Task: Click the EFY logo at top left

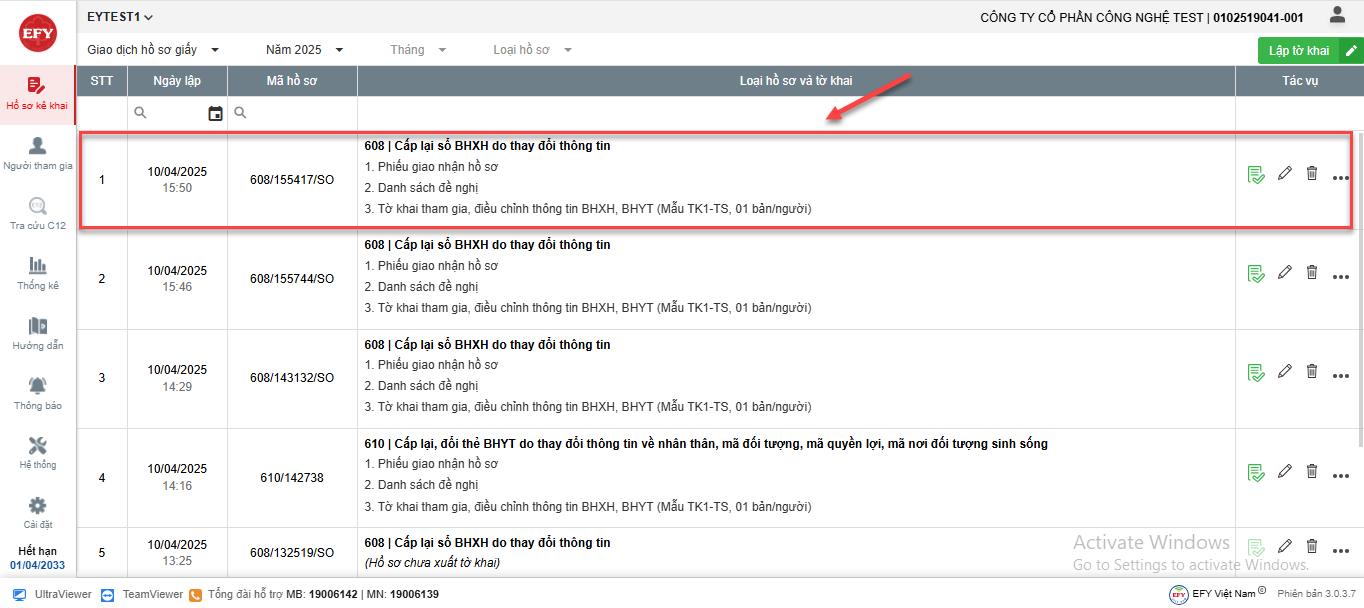Action: (38, 33)
